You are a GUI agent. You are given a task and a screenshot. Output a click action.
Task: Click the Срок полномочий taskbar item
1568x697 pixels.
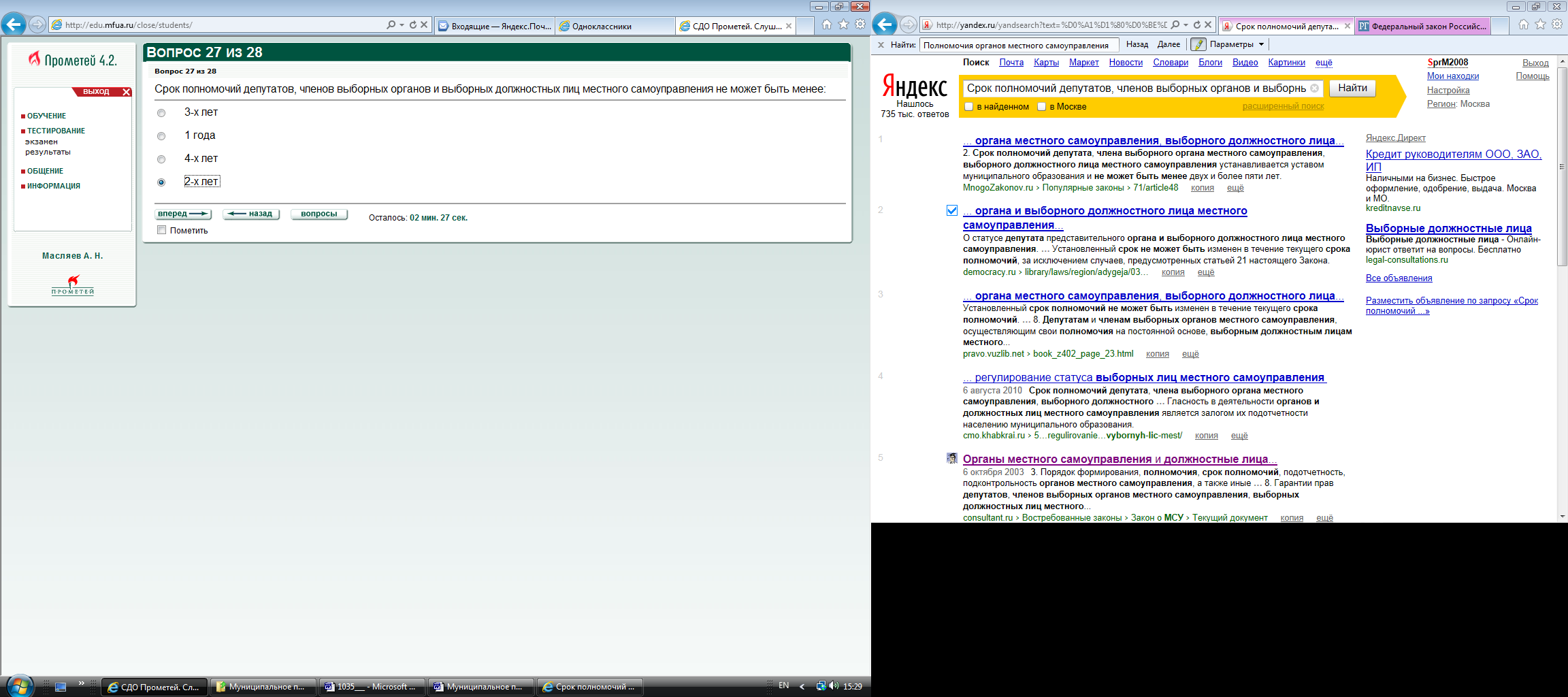(x=589, y=687)
